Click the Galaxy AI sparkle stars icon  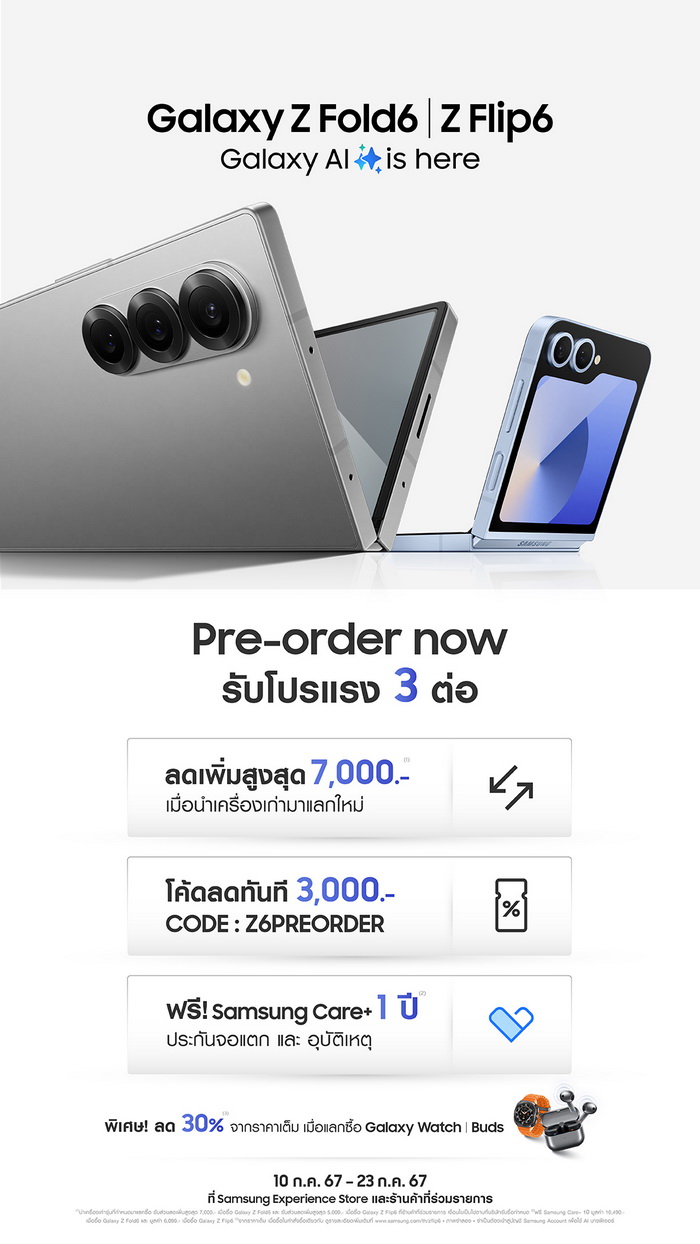[x=369, y=159]
